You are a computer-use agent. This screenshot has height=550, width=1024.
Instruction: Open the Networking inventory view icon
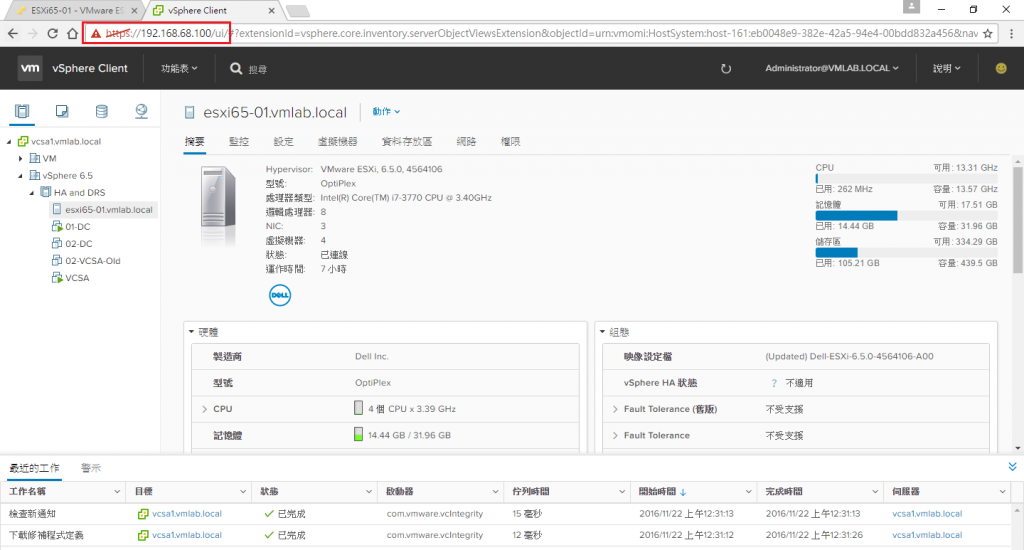point(141,111)
